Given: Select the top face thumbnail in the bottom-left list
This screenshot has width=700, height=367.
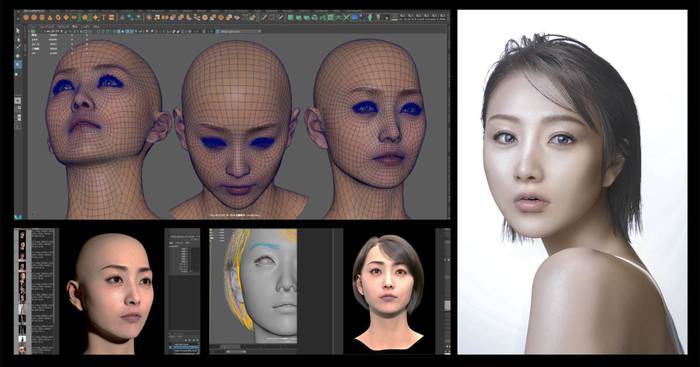Looking at the screenshot, I should pyautogui.click(x=22, y=236).
